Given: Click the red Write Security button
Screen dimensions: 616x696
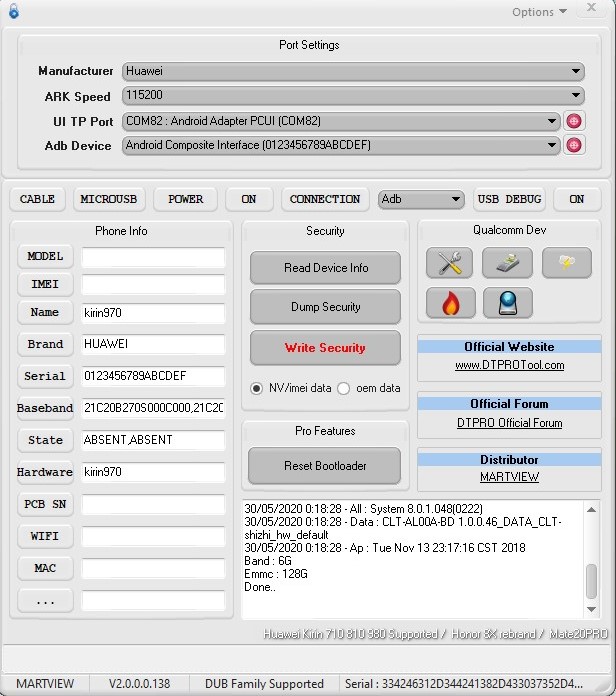Looking at the screenshot, I should 325,348.
